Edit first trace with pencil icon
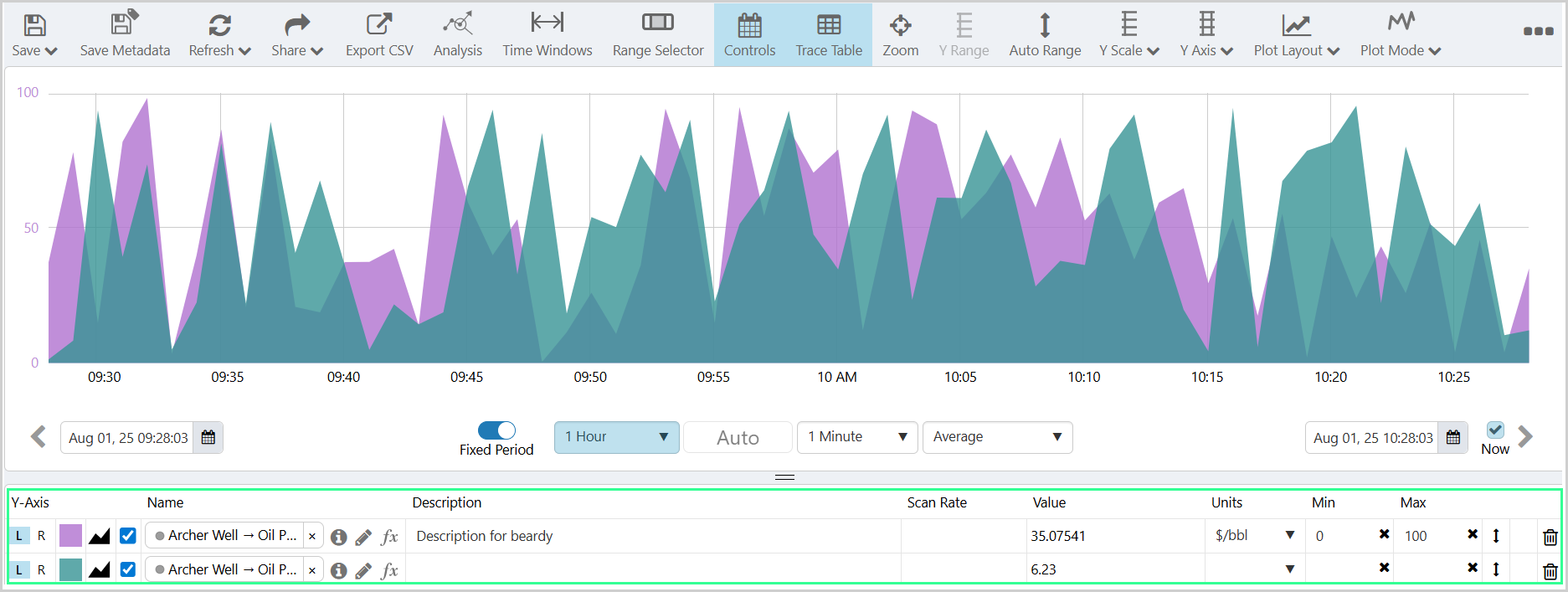The width and height of the screenshot is (1568, 592). pyautogui.click(x=363, y=537)
